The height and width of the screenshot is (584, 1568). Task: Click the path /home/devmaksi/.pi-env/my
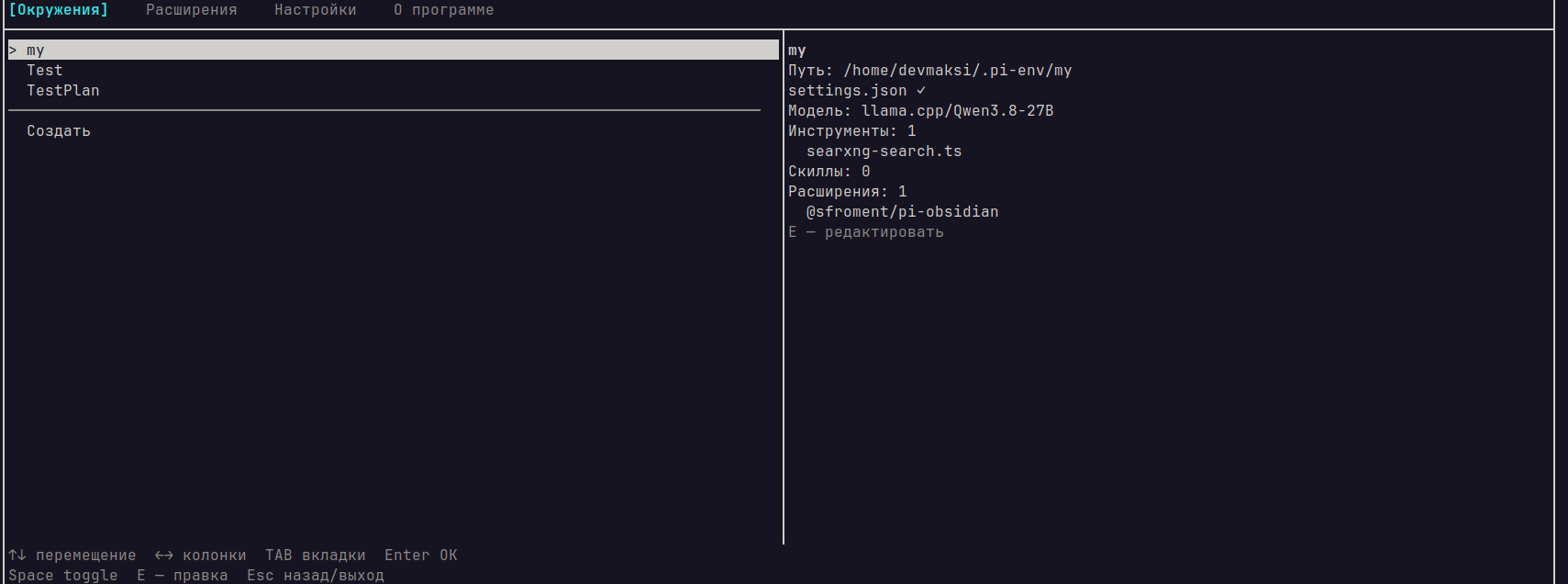pyautogui.click(x=958, y=71)
